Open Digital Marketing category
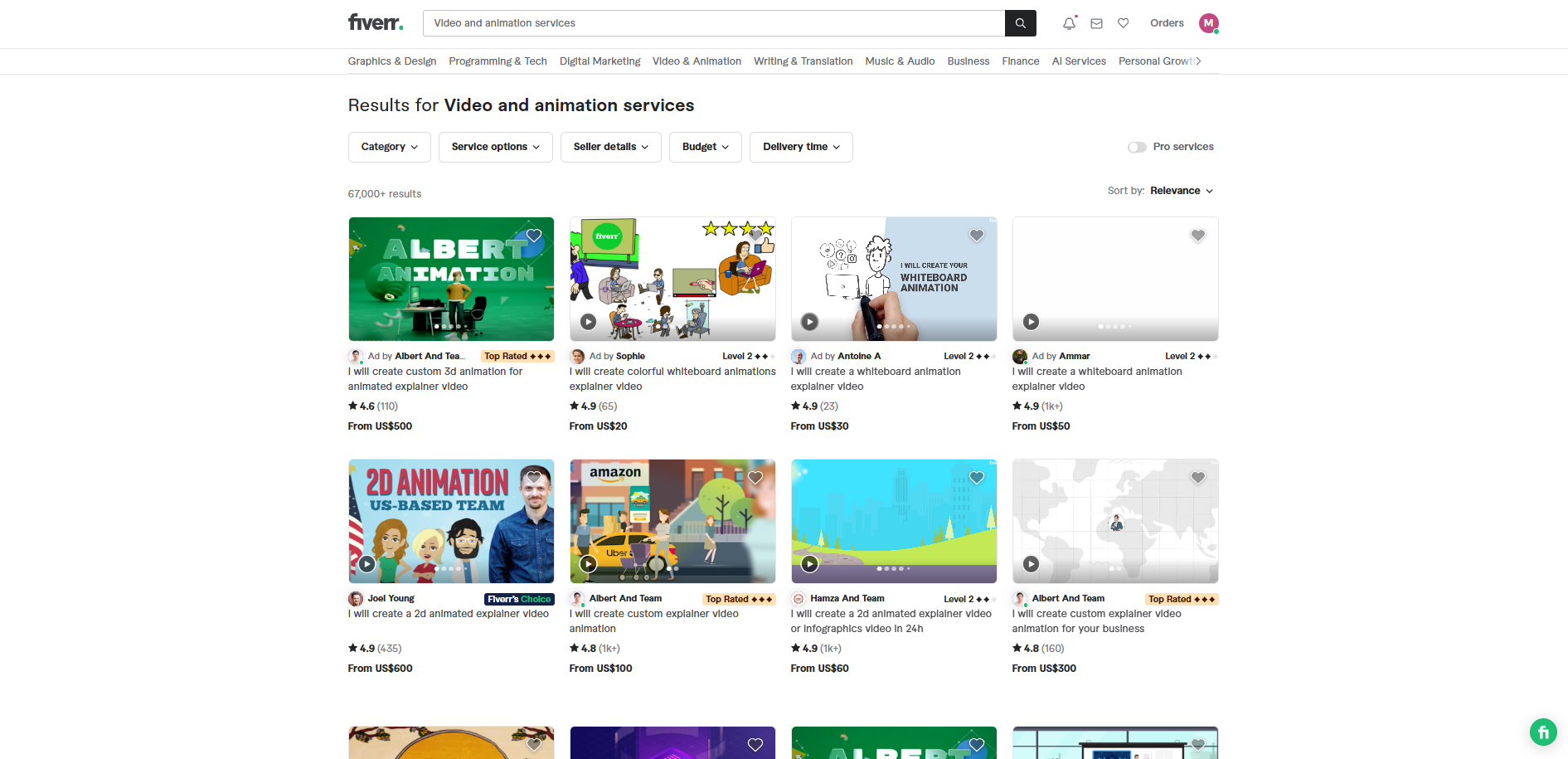This screenshot has height=759, width=1568. pos(600,61)
